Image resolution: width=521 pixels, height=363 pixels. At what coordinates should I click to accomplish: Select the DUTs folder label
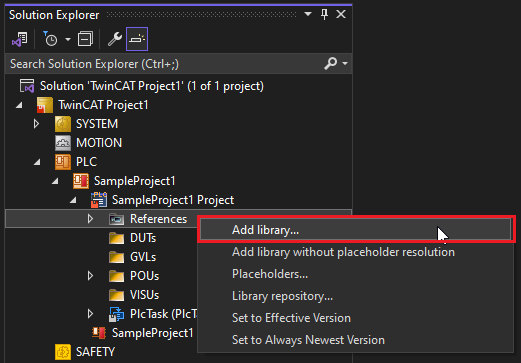(143, 238)
